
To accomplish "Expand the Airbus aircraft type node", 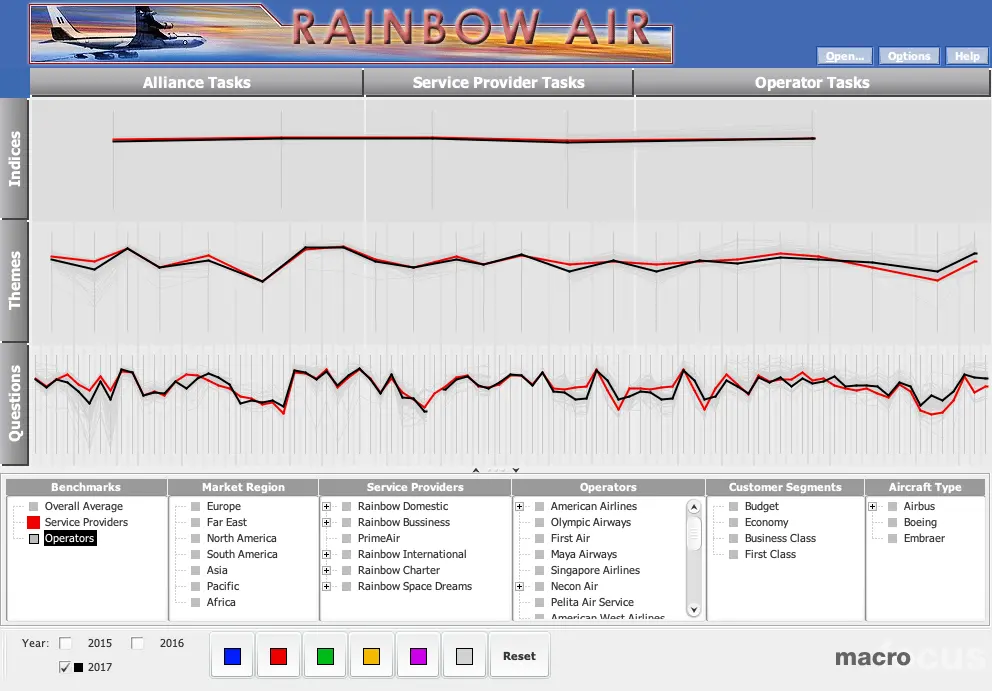I will pyautogui.click(x=873, y=506).
